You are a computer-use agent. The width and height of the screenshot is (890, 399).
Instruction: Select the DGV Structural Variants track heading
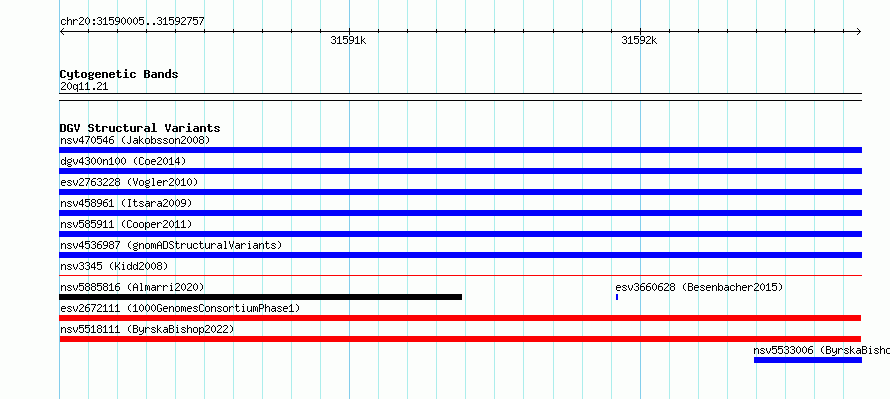point(140,128)
